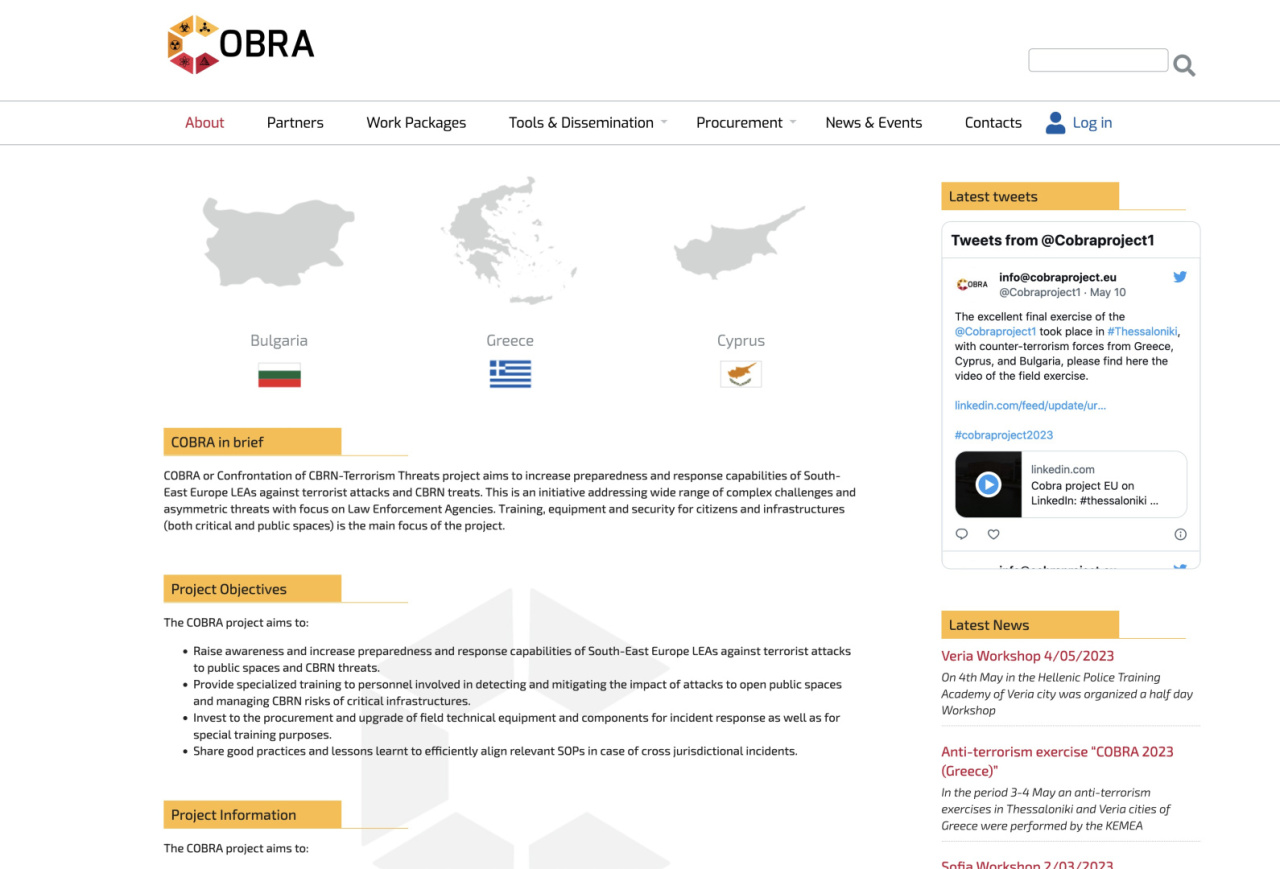Click the Greece country label
Viewport: 1280px width, 869px height.
pos(510,340)
